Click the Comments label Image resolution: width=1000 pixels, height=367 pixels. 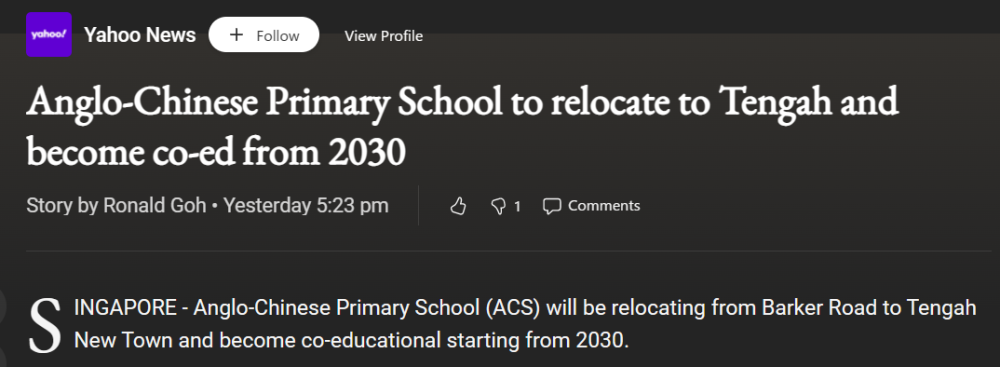pos(604,206)
